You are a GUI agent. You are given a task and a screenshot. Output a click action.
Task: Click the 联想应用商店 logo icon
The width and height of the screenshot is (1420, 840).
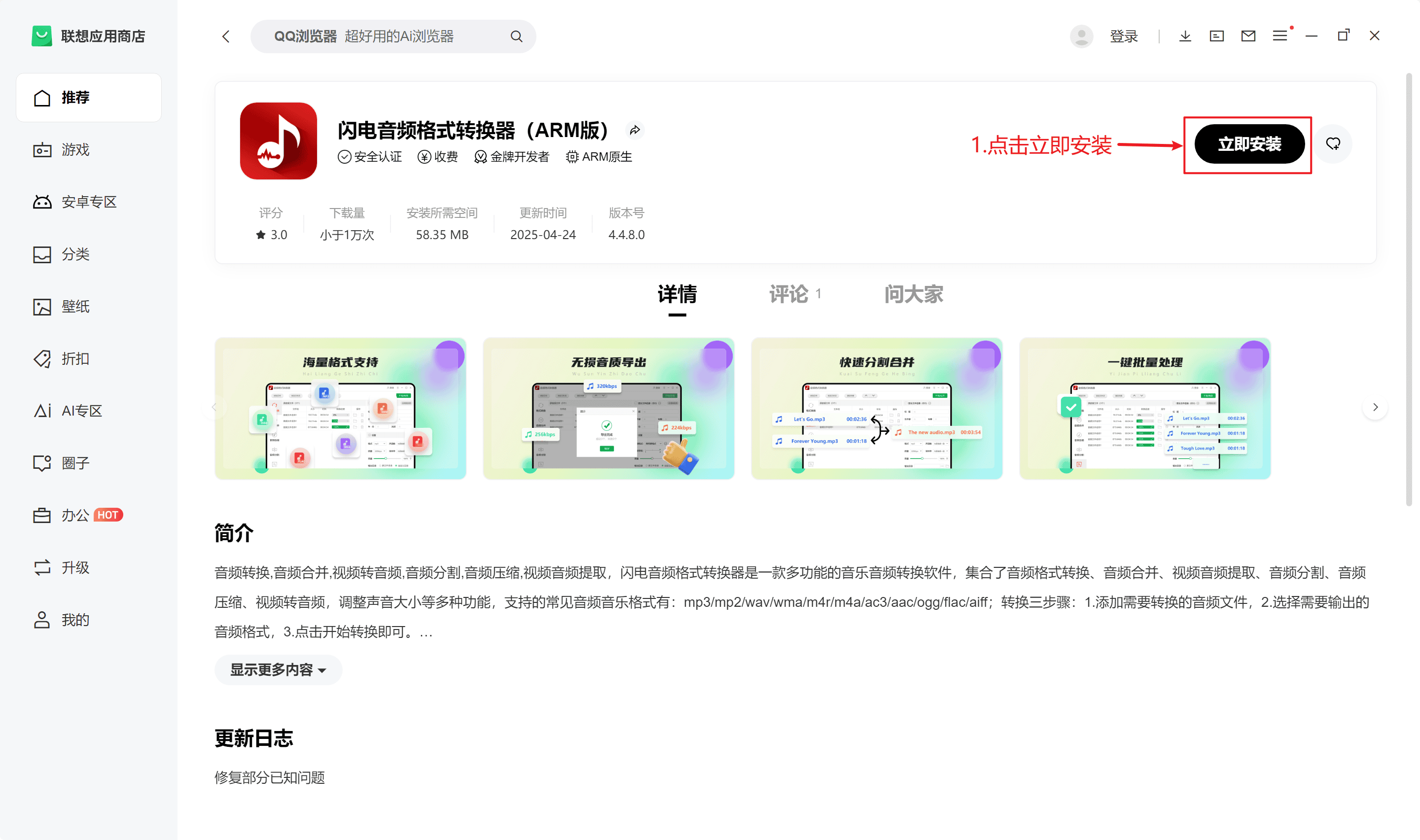(x=41, y=36)
